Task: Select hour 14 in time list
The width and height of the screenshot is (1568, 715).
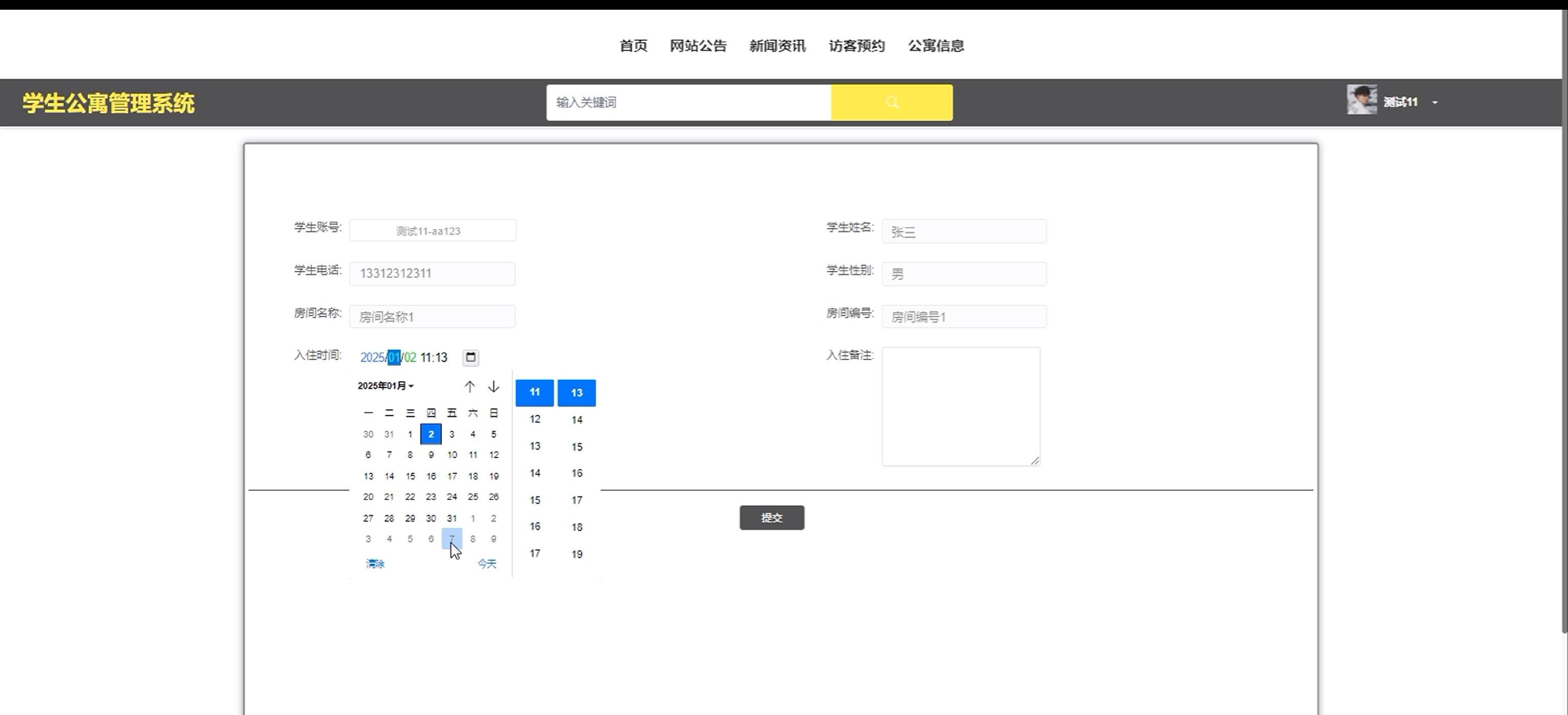Action: [534, 473]
